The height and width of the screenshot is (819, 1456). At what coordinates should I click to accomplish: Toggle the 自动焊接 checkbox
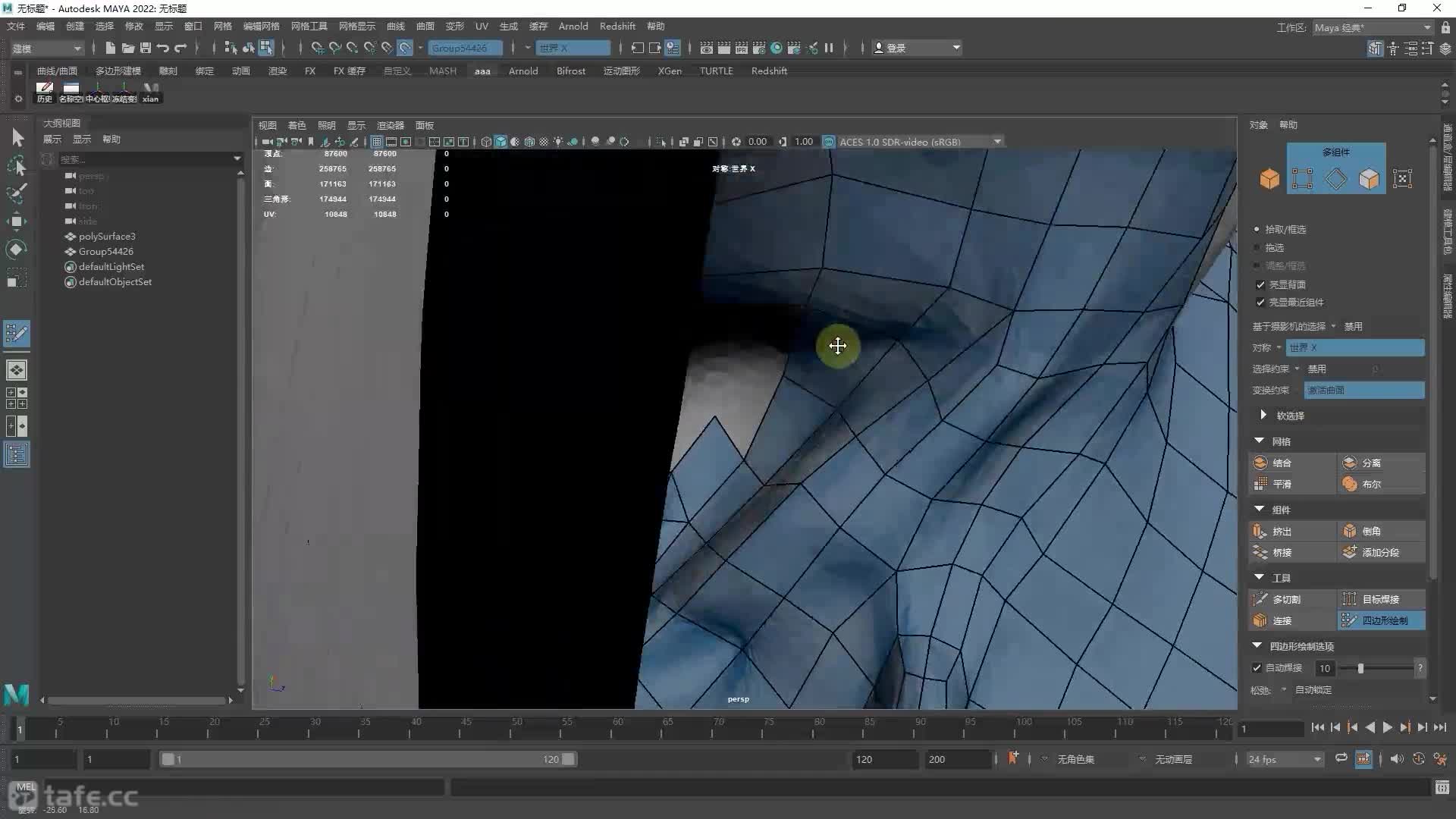pos(1257,667)
